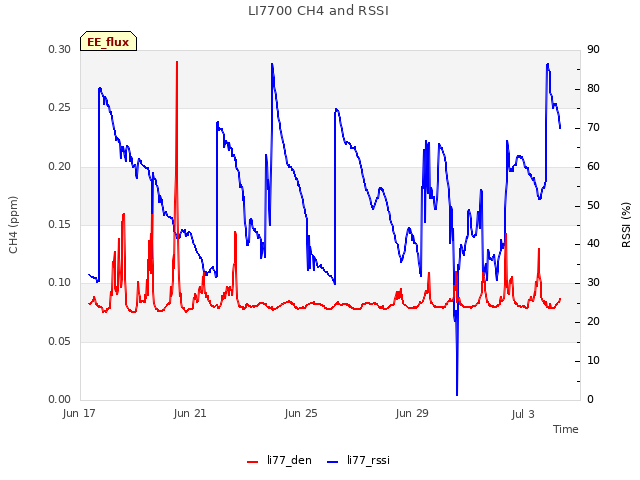Click the 0.20 left axis label
This screenshot has width=640, height=480.
60,167
